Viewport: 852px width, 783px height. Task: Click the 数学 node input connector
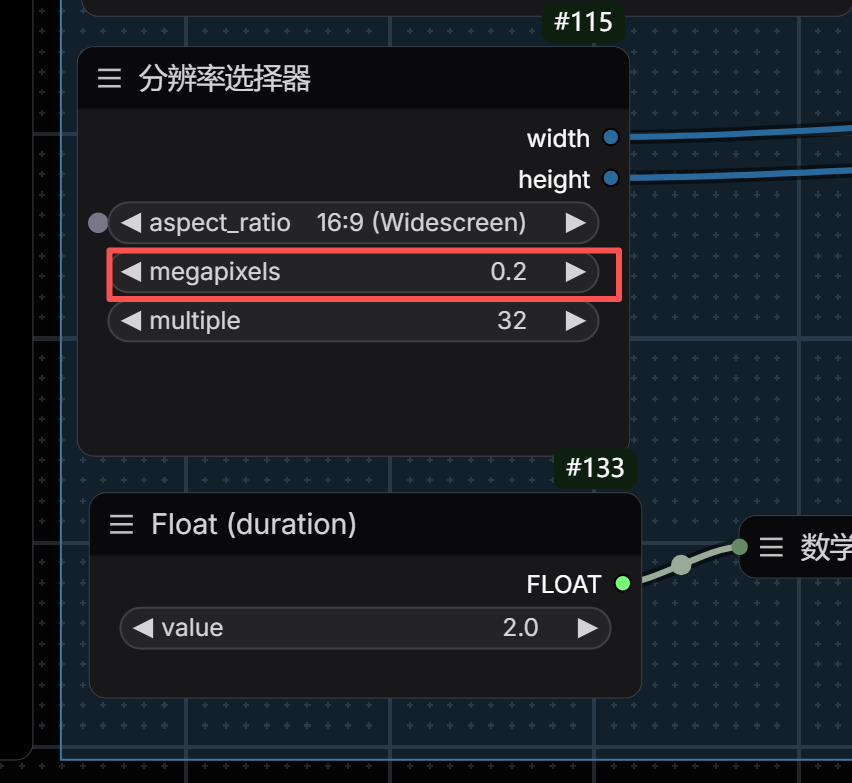pyautogui.click(x=740, y=547)
